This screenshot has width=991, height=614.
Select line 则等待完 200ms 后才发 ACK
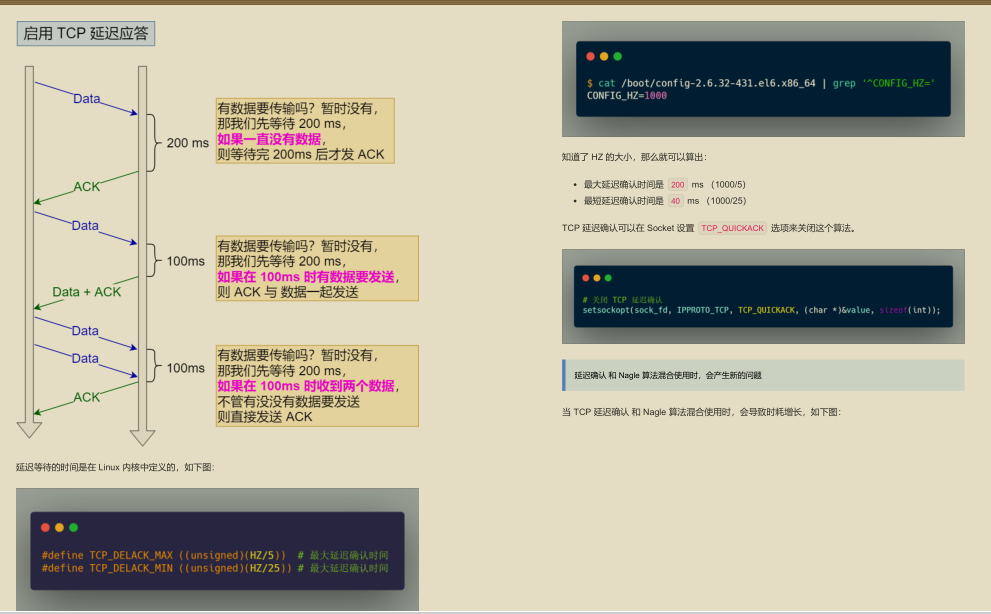(x=301, y=154)
